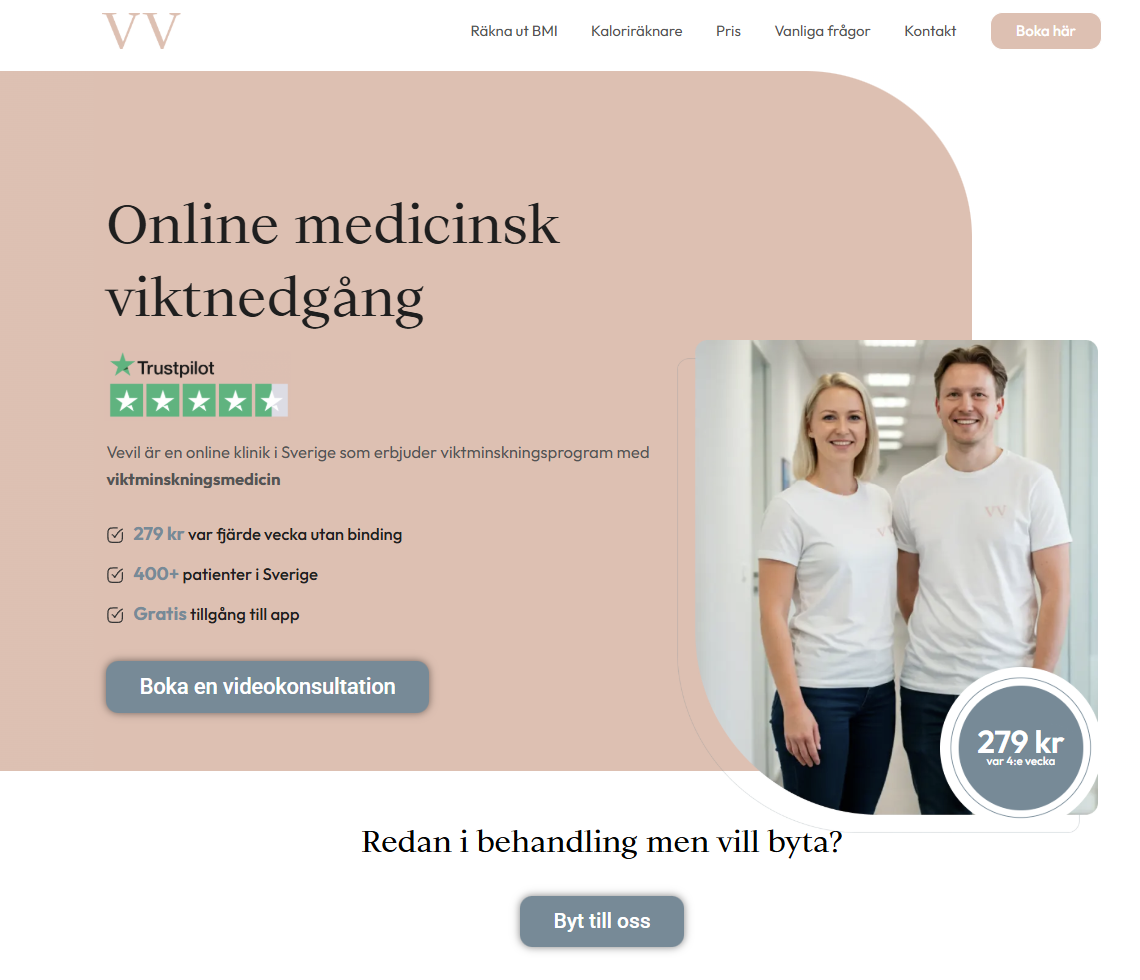1140x980 pixels.
Task: Click the half-filled fifth Trustpilot star
Action: (x=272, y=401)
